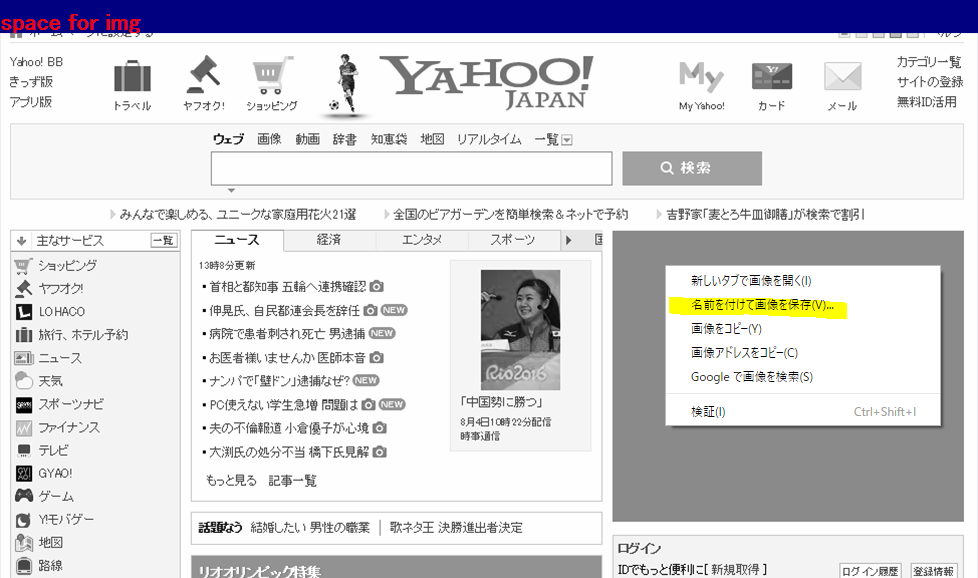The width and height of the screenshot is (978, 578).
Task: Open the カテゴリ一覧 link
Action: click(x=929, y=62)
